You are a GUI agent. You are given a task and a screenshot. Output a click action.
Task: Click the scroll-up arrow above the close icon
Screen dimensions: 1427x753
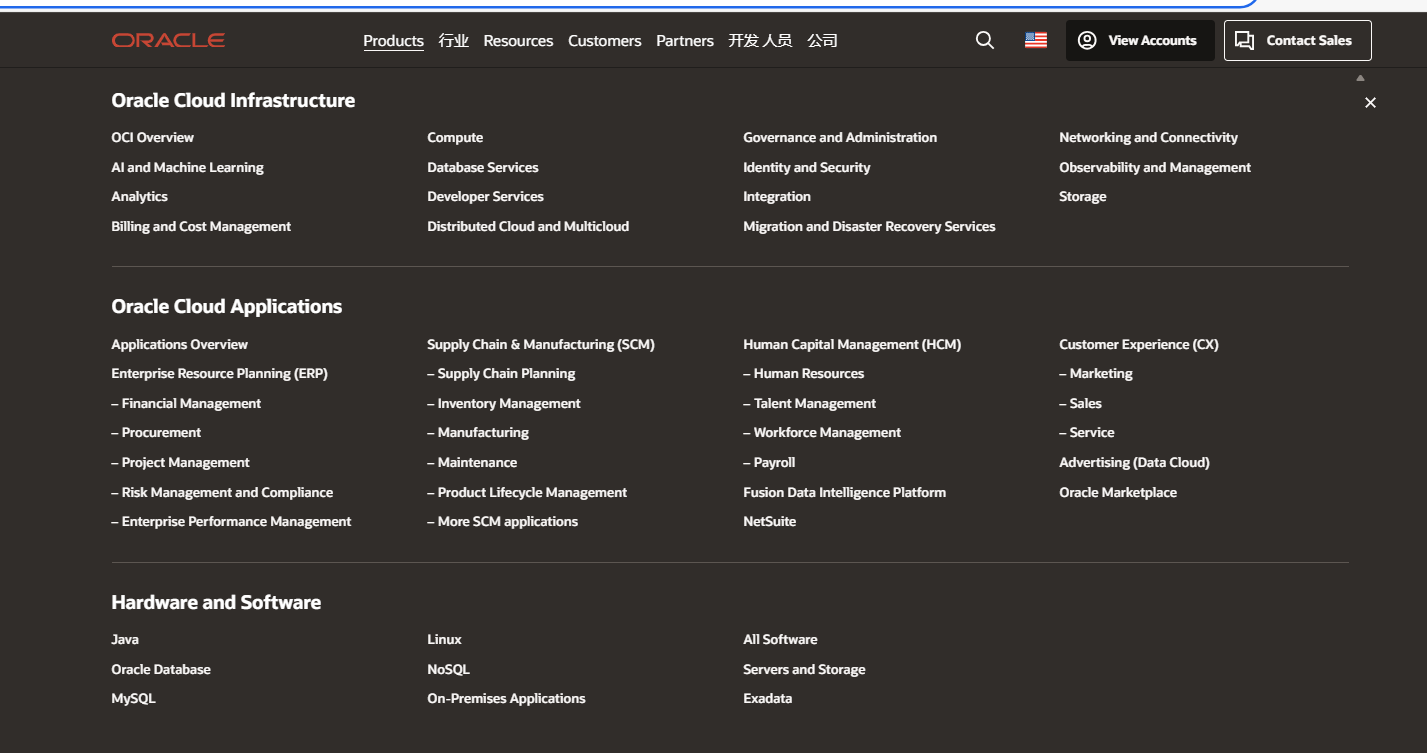click(1360, 78)
